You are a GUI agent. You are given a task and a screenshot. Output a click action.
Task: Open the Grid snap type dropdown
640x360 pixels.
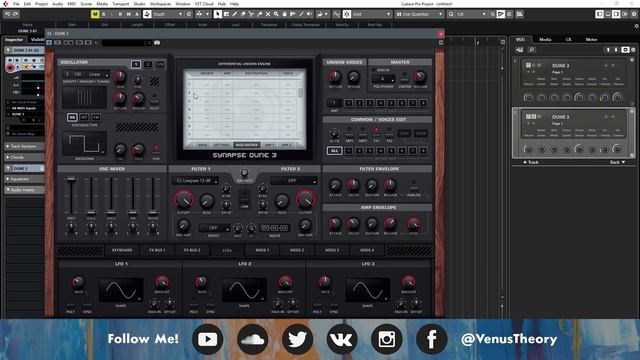[x=371, y=14]
